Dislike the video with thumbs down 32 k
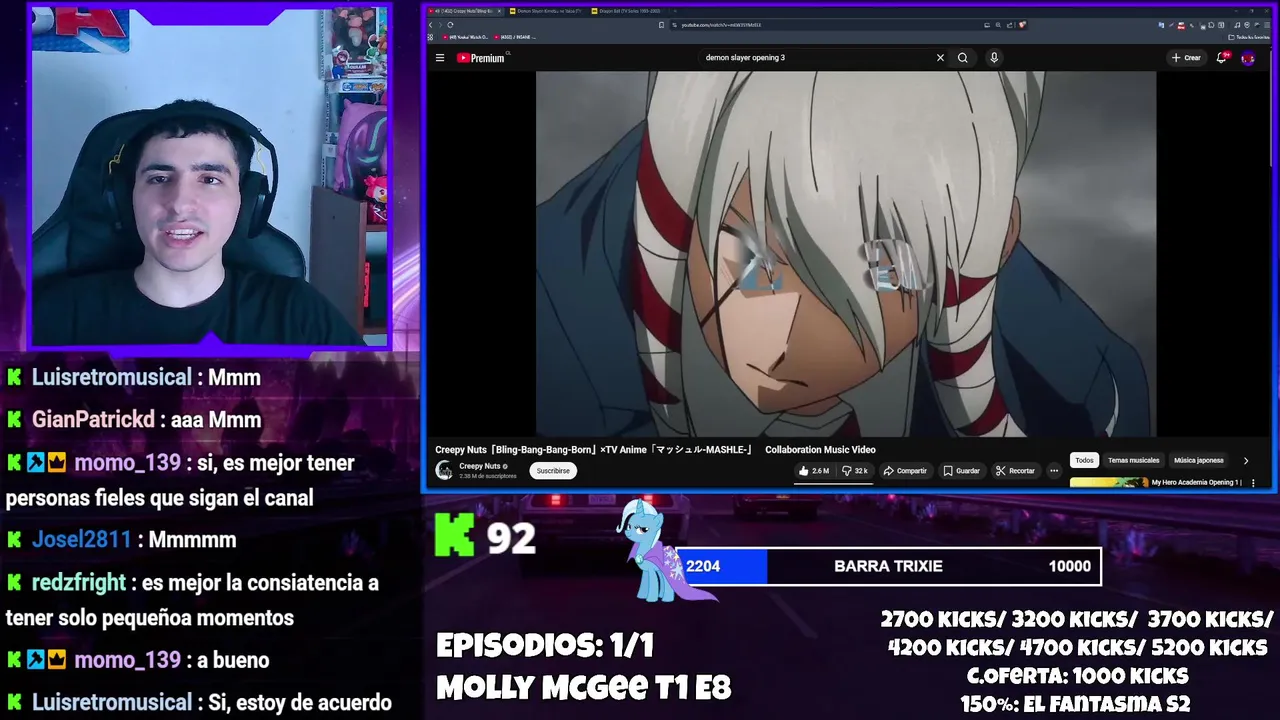 click(x=855, y=471)
